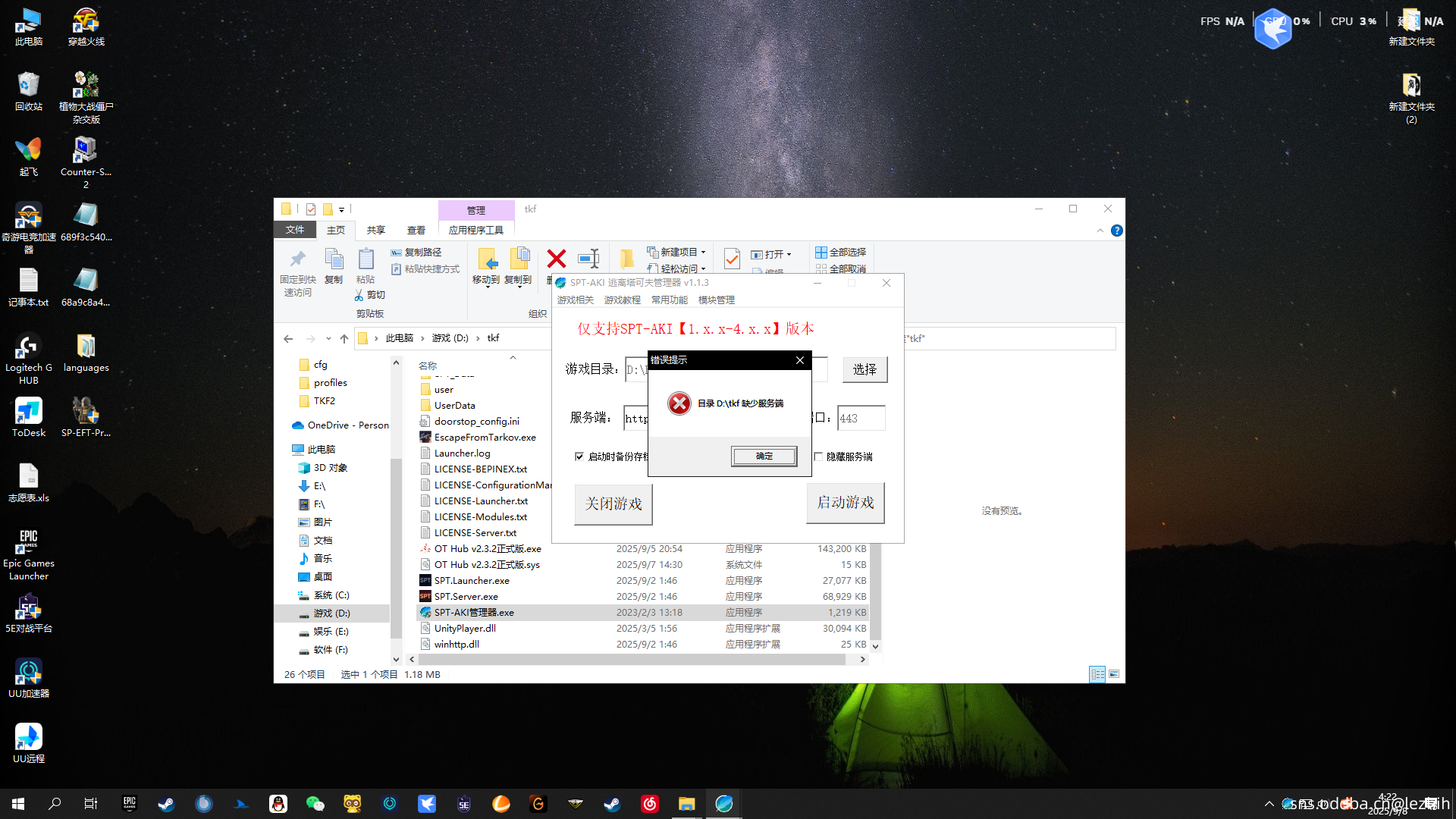This screenshot has width=1456, height=819.
Task: Click the 选择 browse button
Action: tap(864, 369)
